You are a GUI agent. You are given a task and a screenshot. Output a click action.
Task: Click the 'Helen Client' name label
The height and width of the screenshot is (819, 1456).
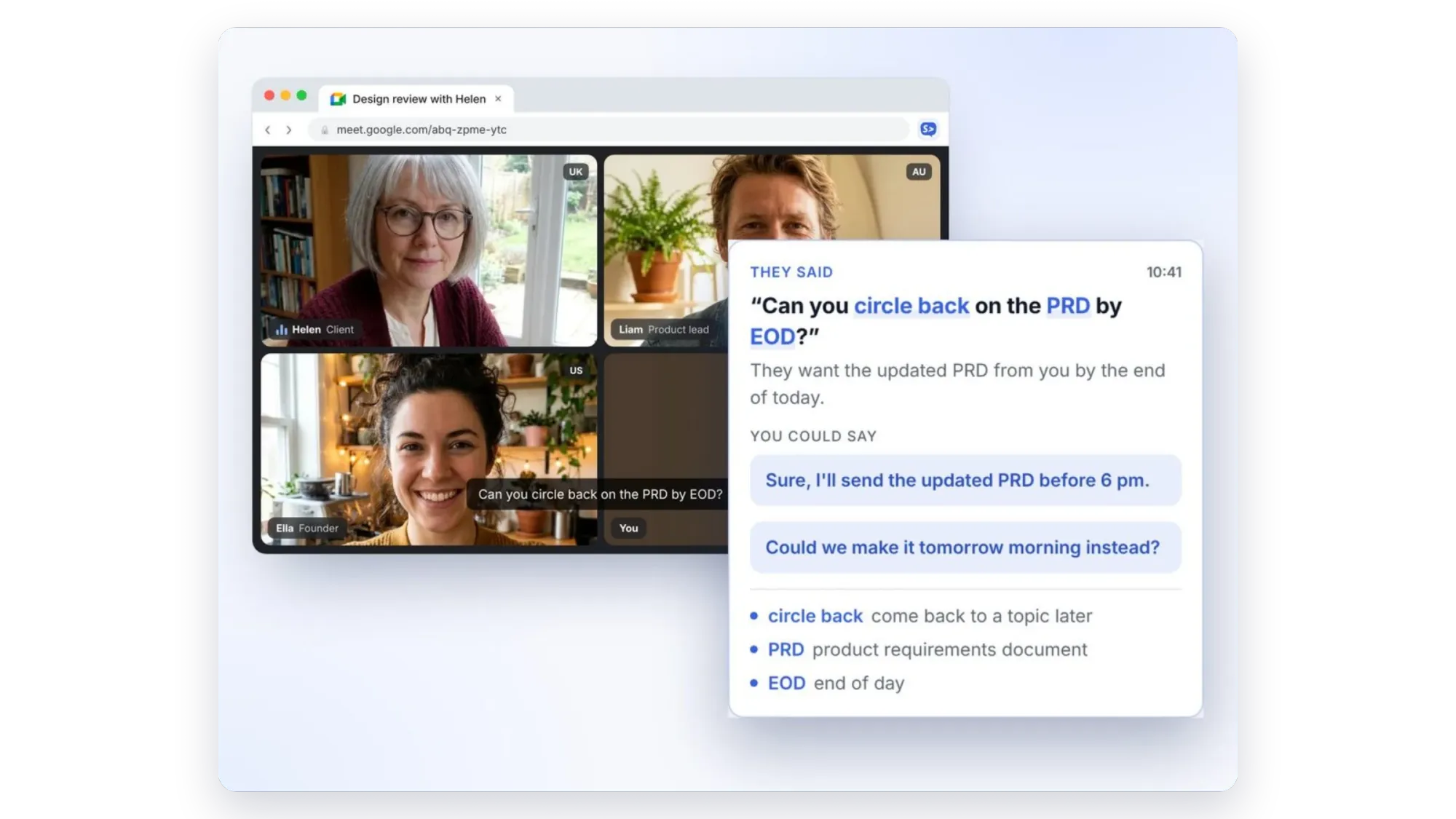[x=314, y=329]
